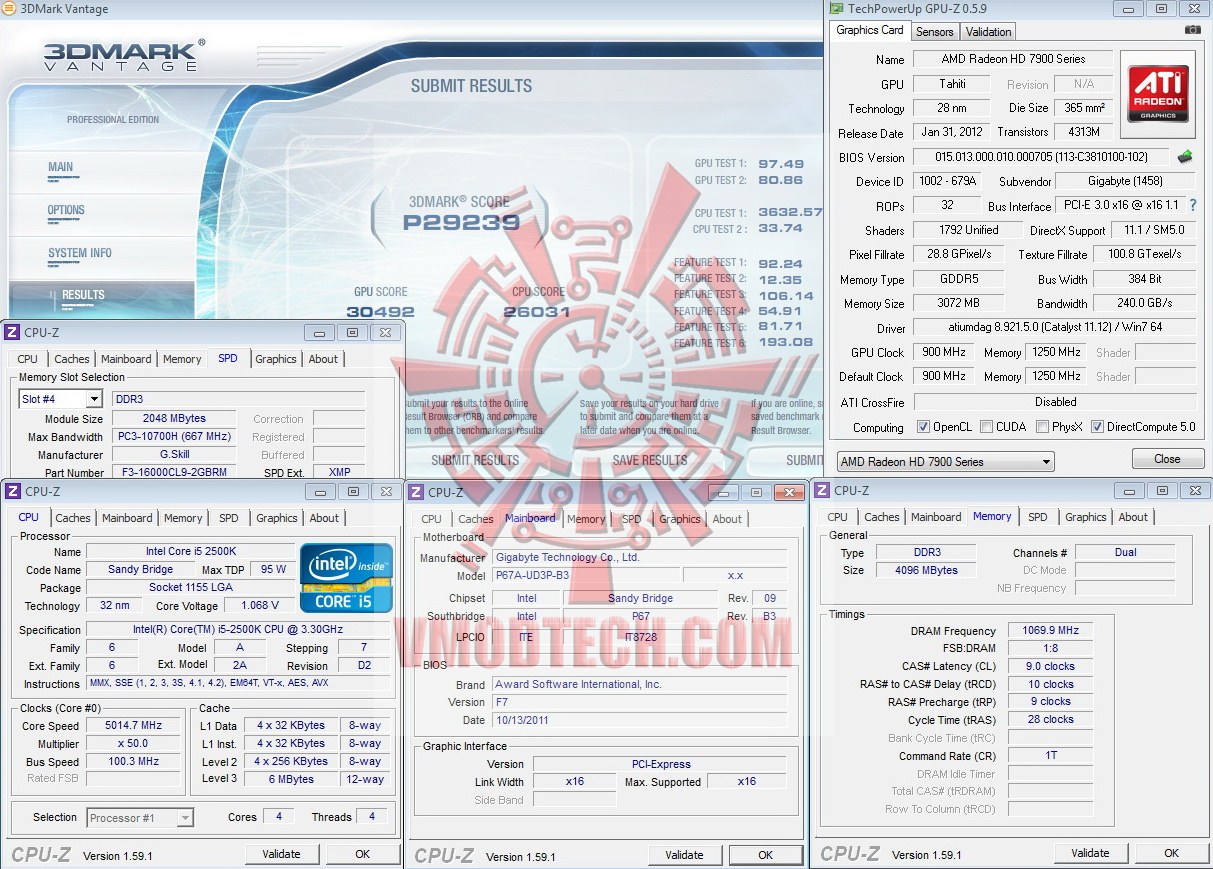Click the Z icon of the CPU-Z Mainboard window
The image size is (1213, 869).
pyautogui.click(x=416, y=492)
